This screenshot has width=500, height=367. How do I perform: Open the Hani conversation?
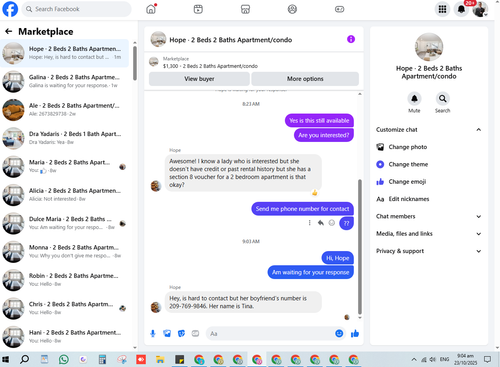point(64,336)
